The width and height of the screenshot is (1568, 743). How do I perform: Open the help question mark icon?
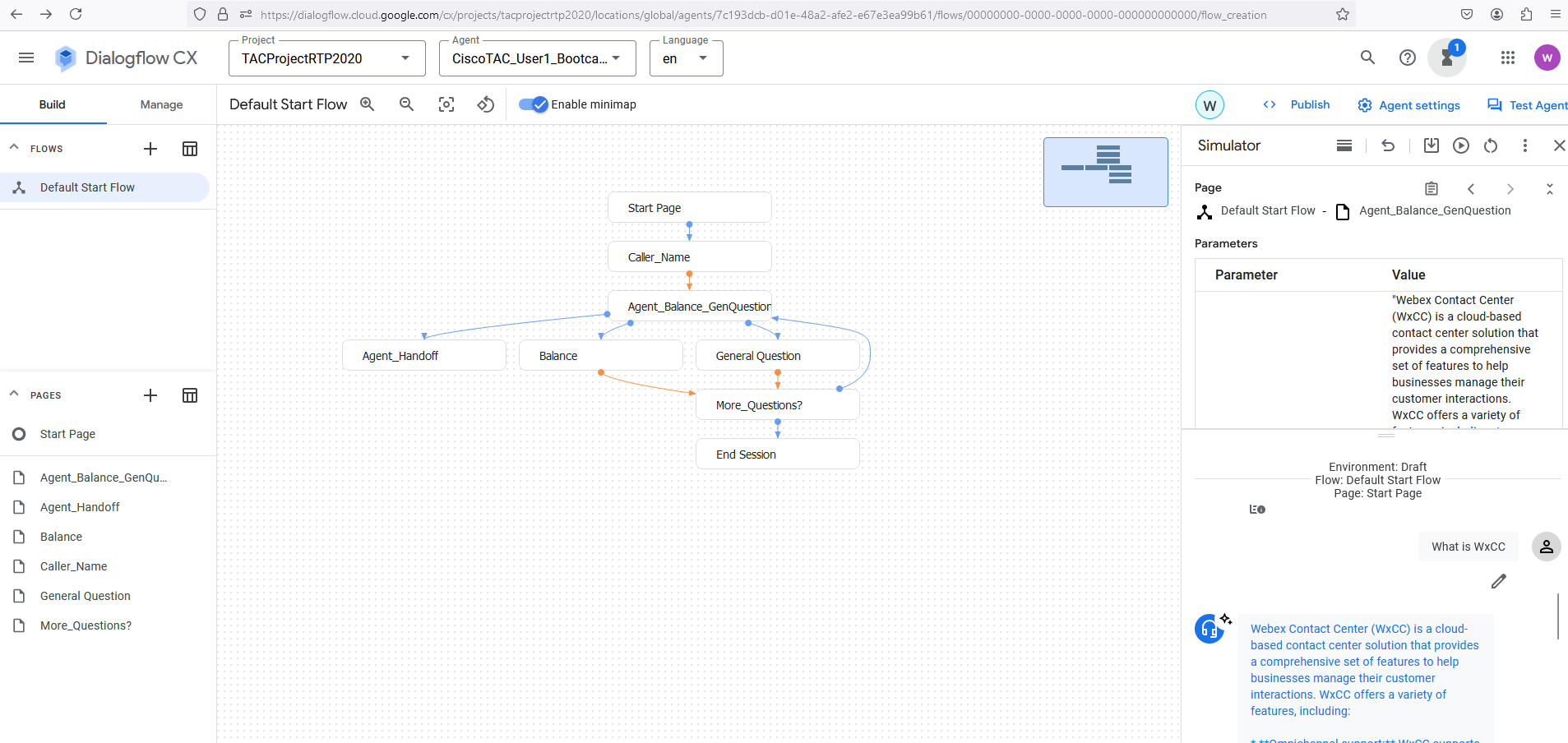[1408, 58]
